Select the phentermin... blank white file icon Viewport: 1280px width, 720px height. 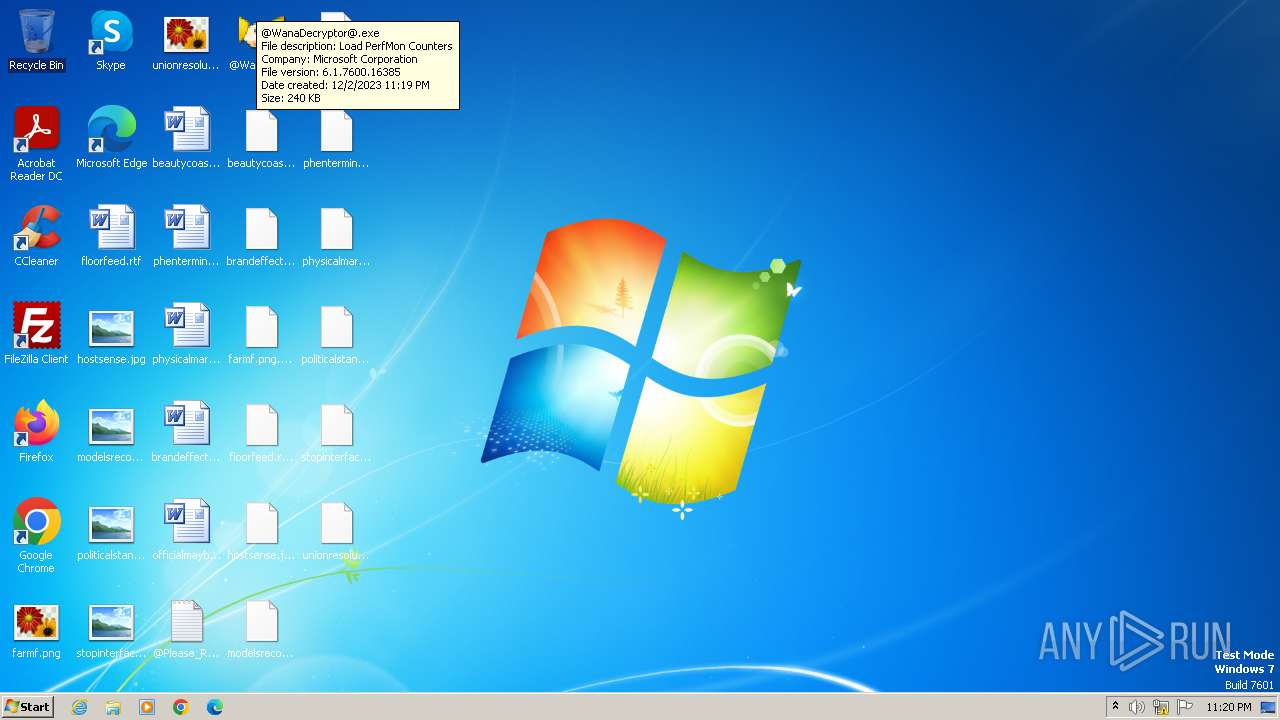tap(336, 137)
